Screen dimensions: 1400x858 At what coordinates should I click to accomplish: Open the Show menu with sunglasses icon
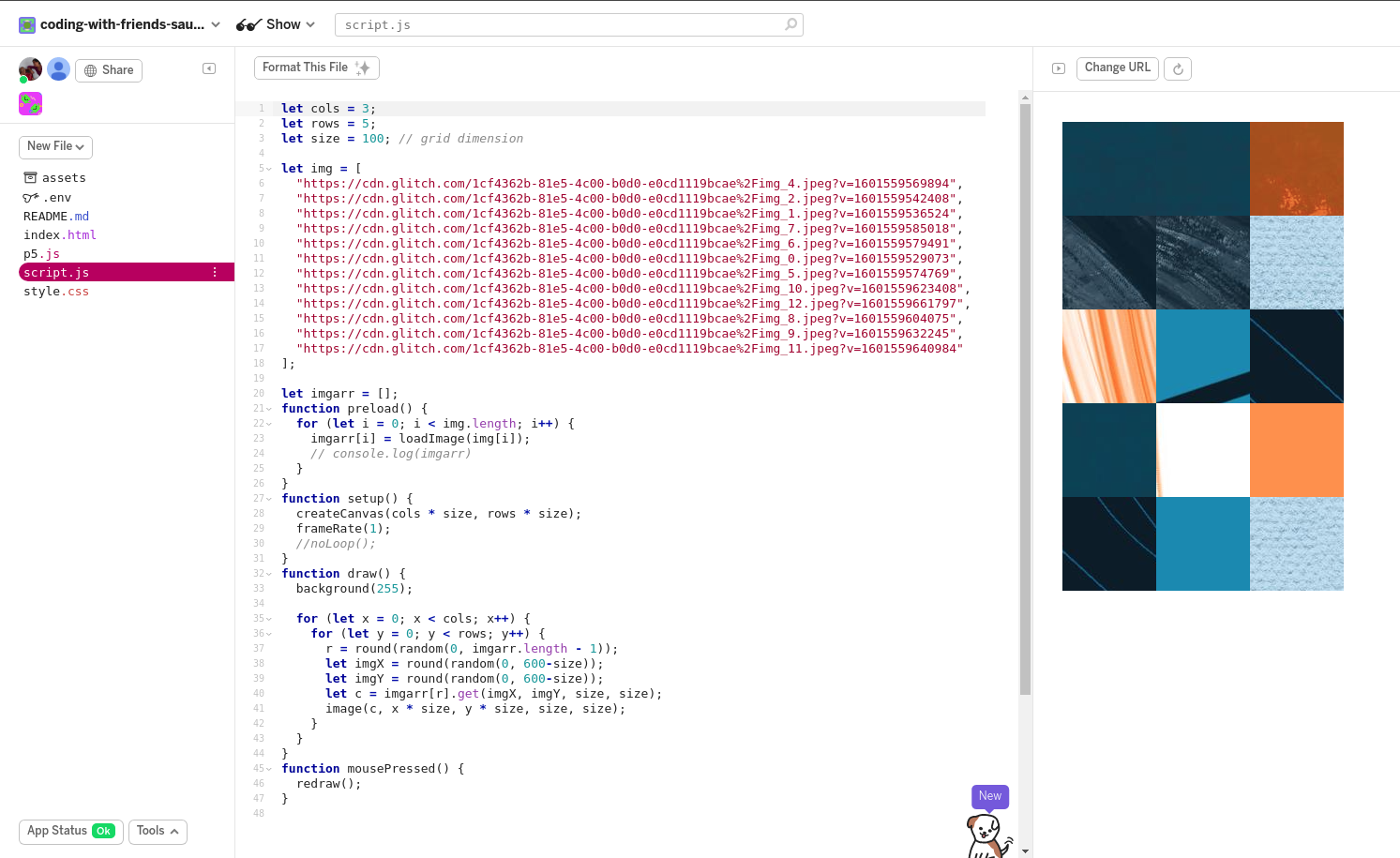pyautogui.click(x=275, y=24)
